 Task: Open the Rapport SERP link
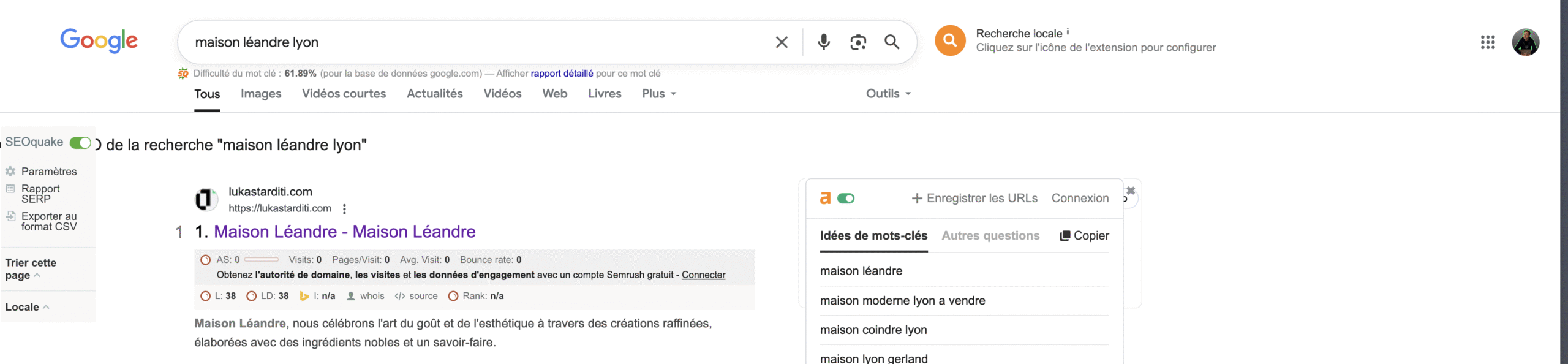[x=40, y=194]
